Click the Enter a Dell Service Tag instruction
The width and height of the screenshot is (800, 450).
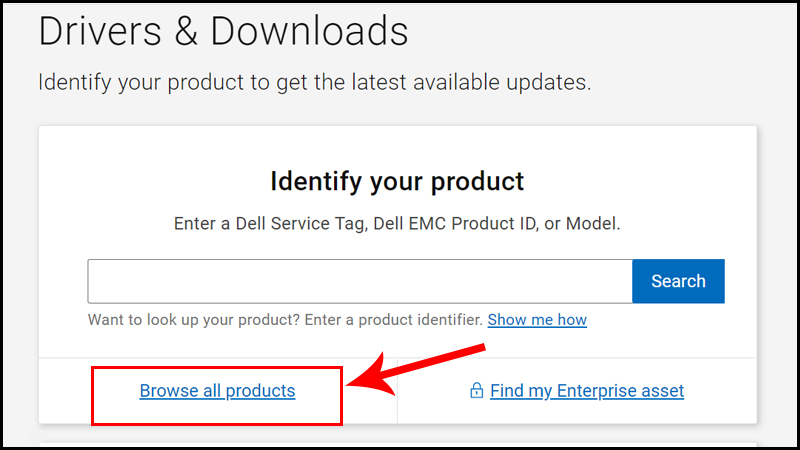pos(270,224)
